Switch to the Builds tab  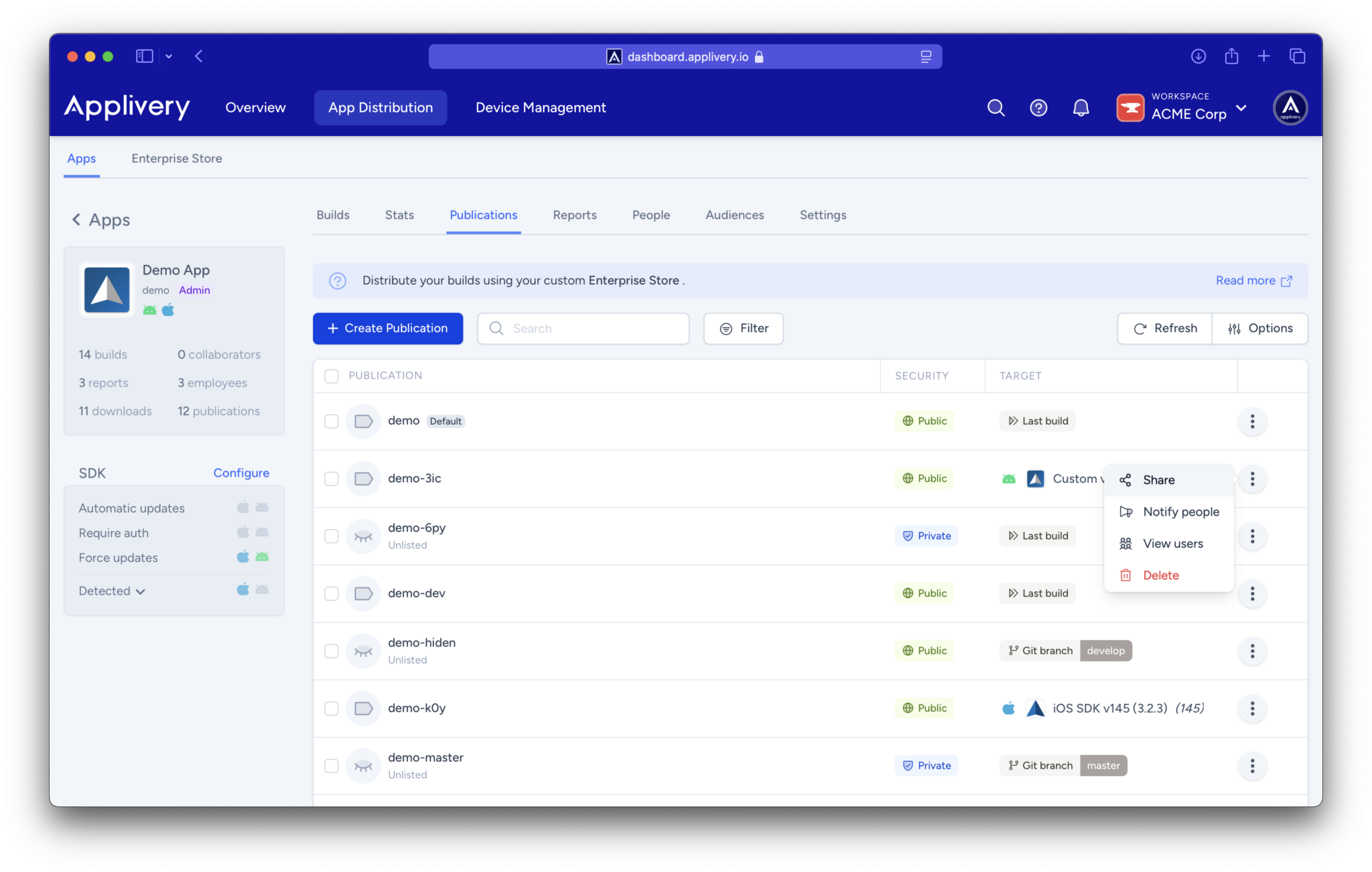click(x=333, y=215)
